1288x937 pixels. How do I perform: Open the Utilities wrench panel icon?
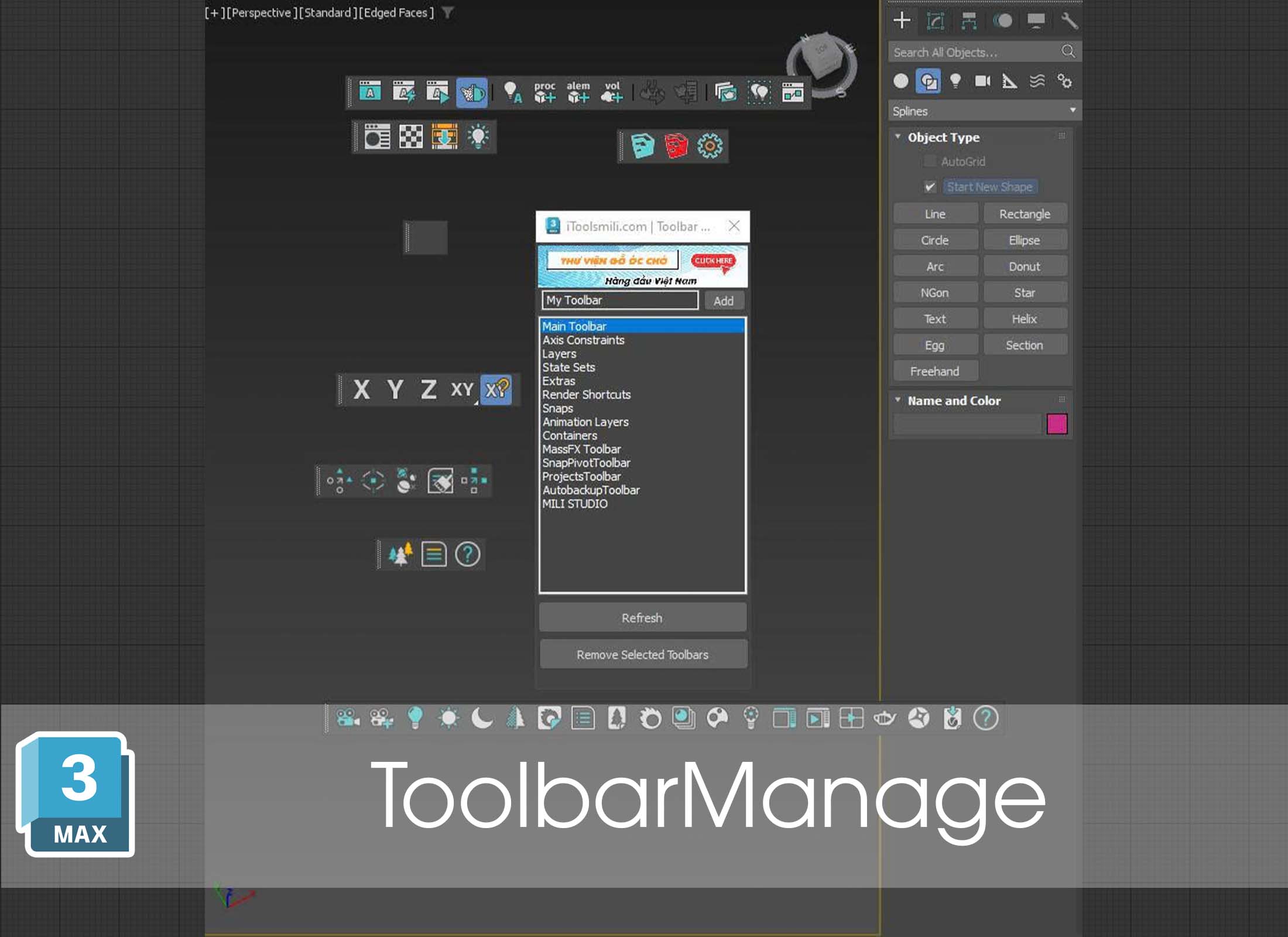click(1068, 21)
